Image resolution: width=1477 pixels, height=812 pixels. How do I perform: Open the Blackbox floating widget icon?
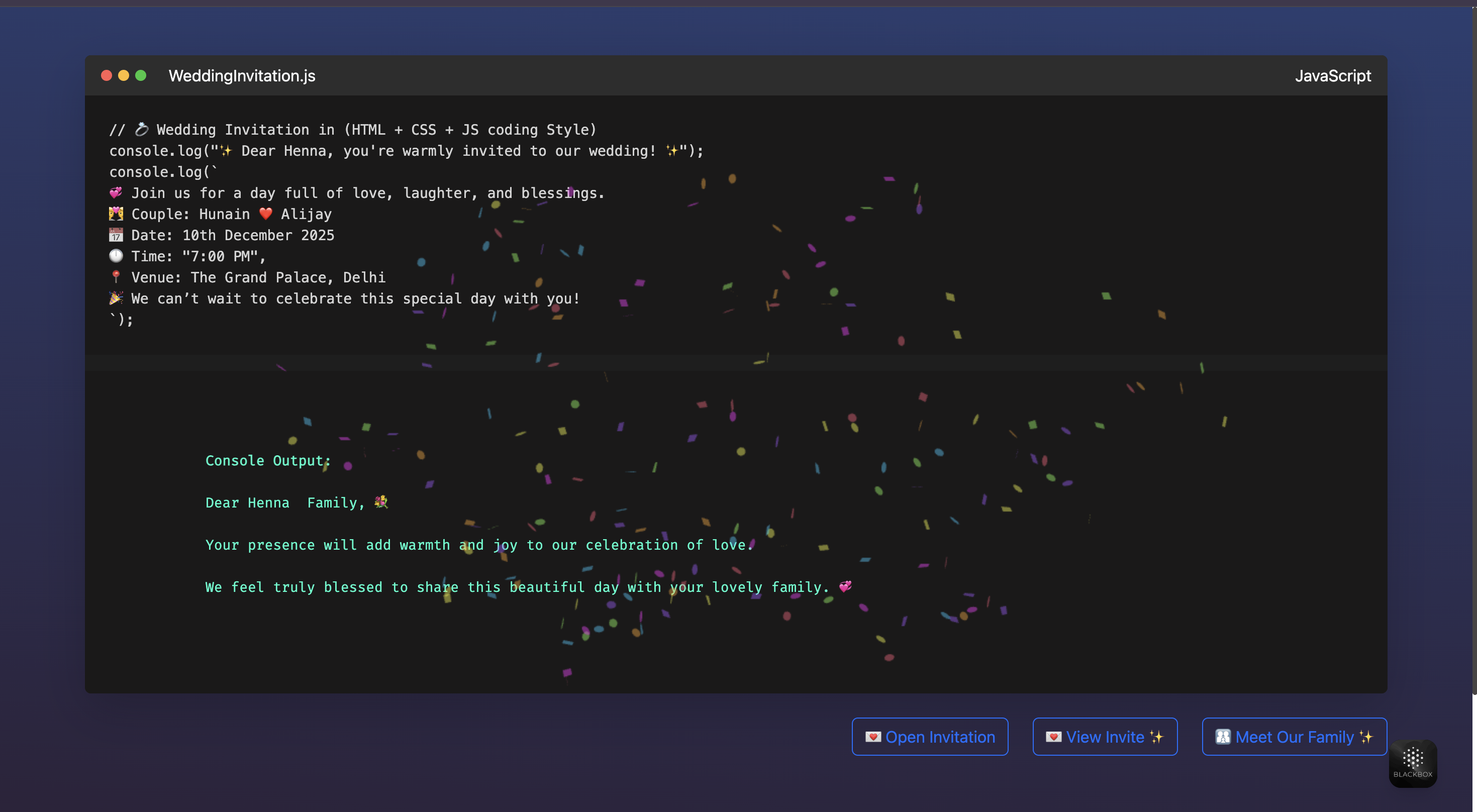tap(1413, 763)
